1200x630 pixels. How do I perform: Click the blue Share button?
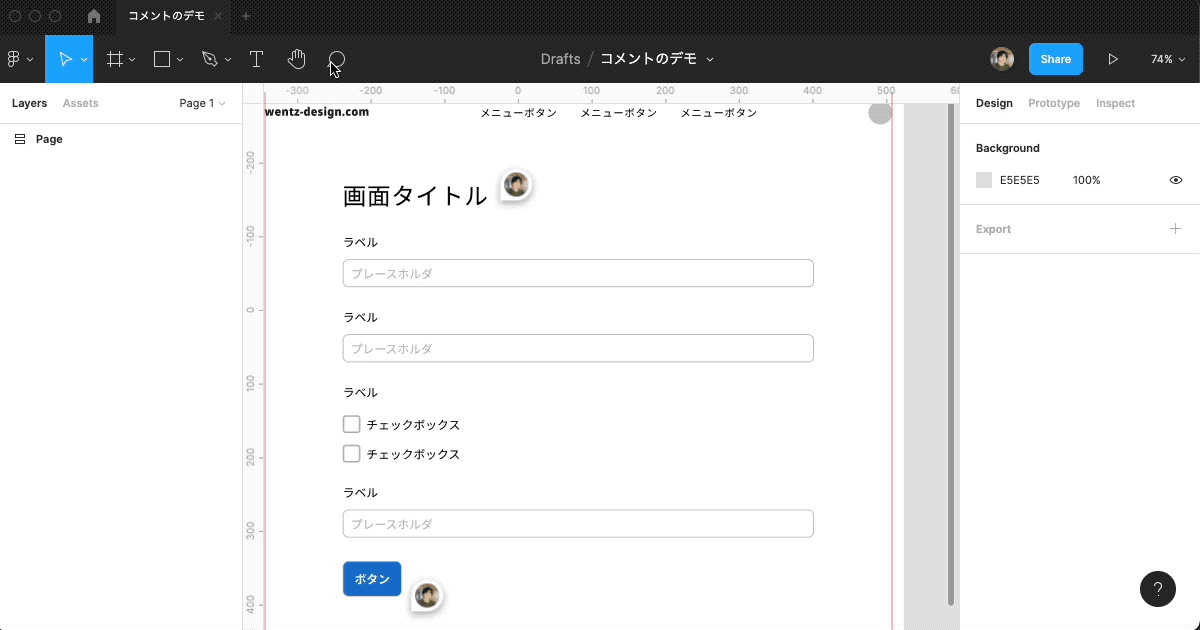[1055, 59]
